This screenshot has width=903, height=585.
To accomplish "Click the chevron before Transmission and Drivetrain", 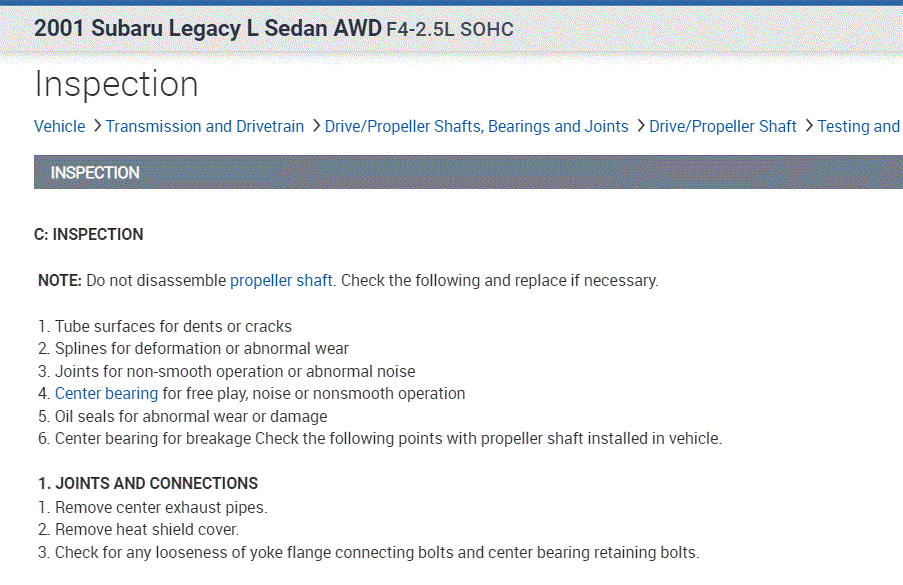I will [x=97, y=126].
